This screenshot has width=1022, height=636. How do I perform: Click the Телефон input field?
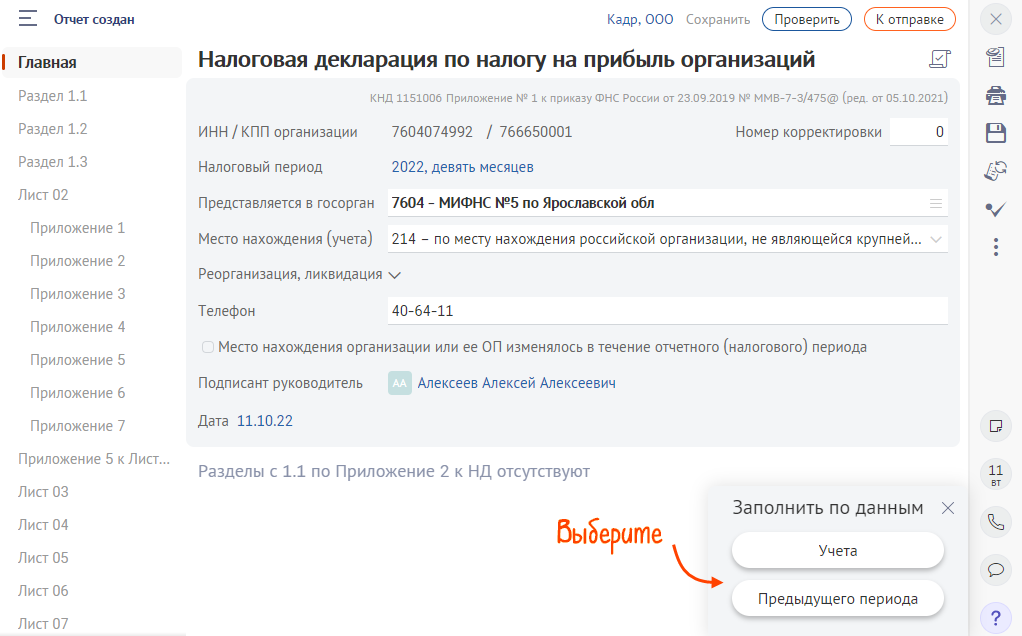666,311
